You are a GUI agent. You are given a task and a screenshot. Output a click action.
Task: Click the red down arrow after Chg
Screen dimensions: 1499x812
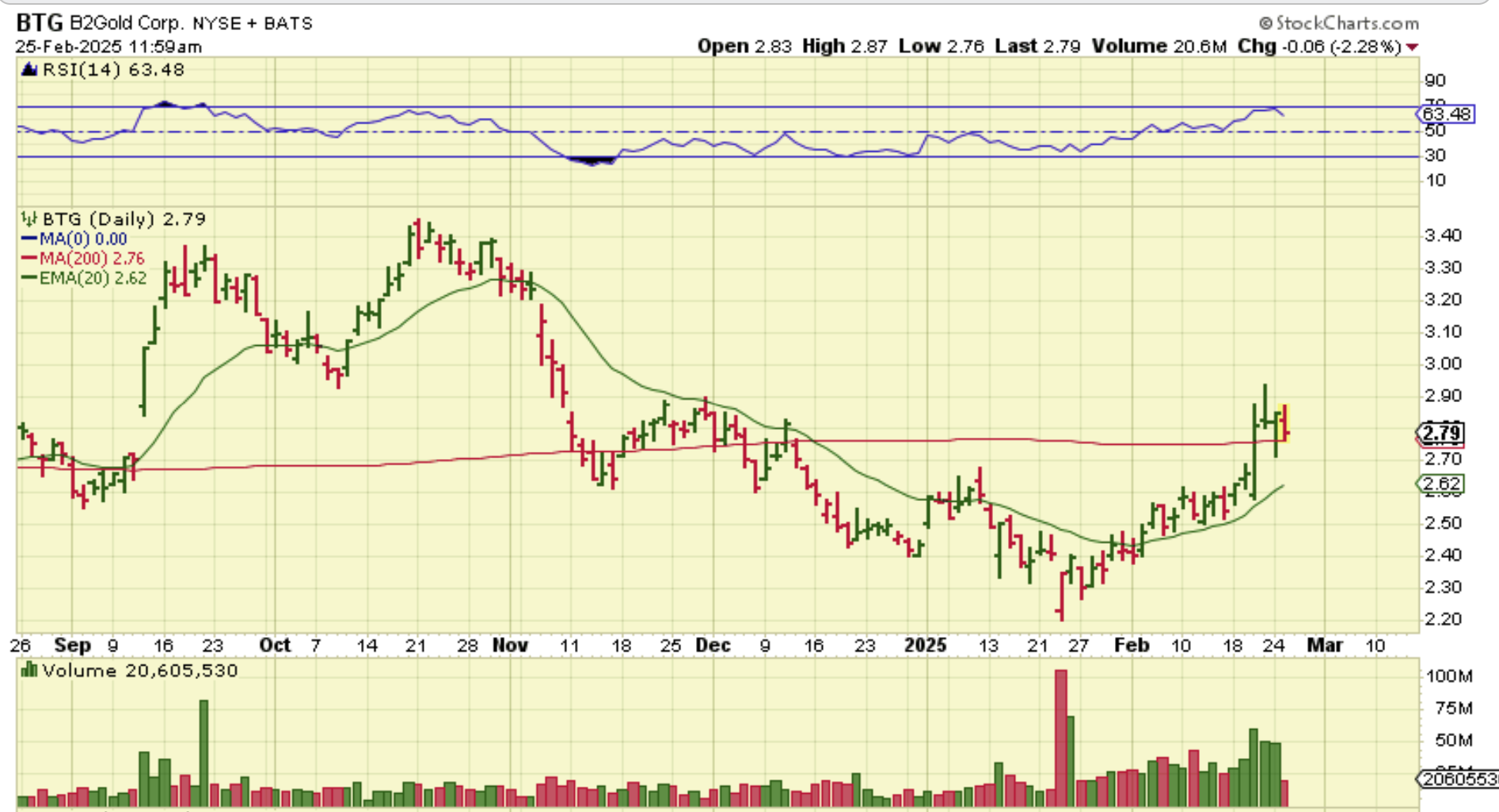coord(1412,47)
